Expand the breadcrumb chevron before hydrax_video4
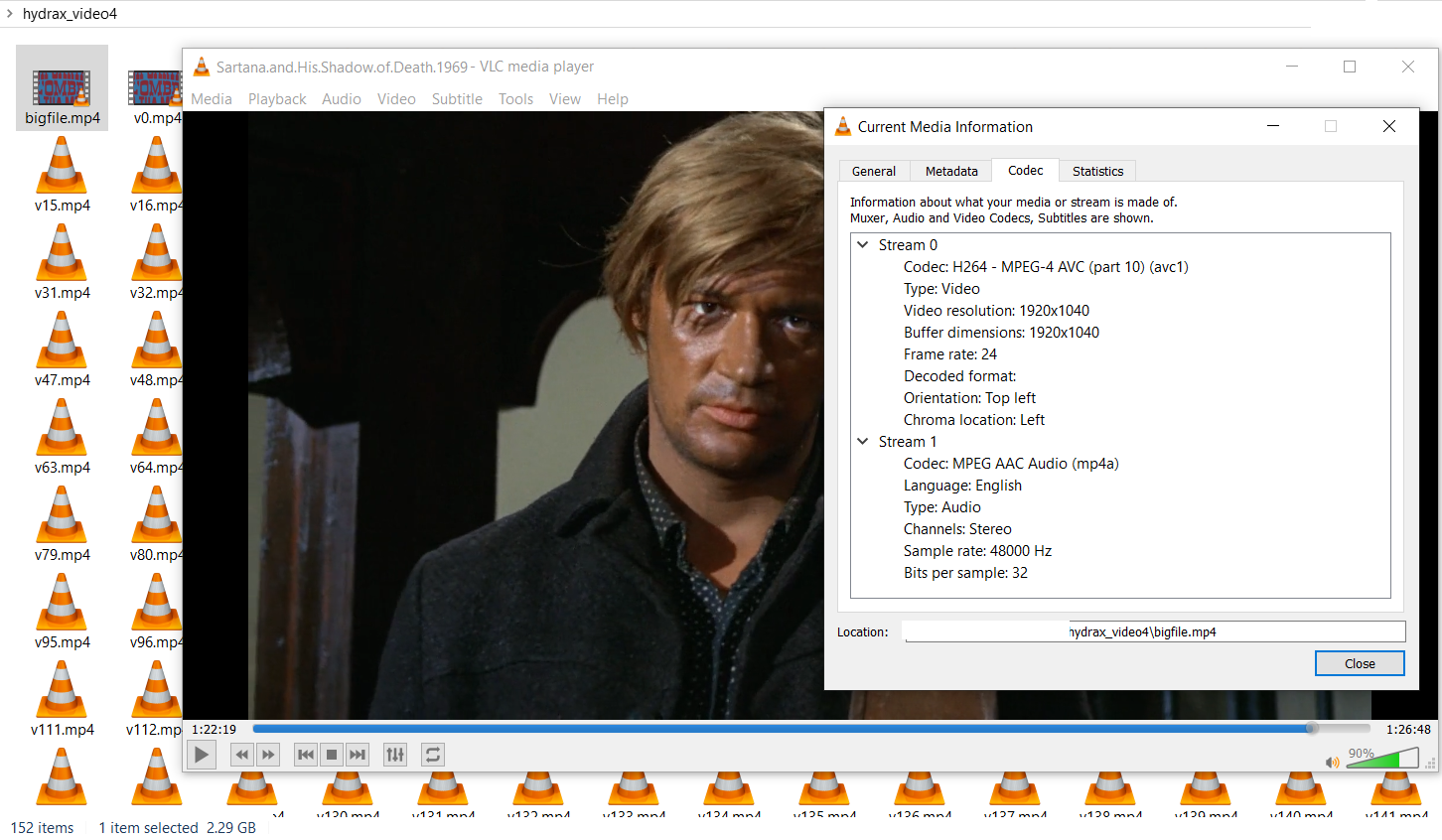The image size is (1442, 840). (x=10, y=14)
